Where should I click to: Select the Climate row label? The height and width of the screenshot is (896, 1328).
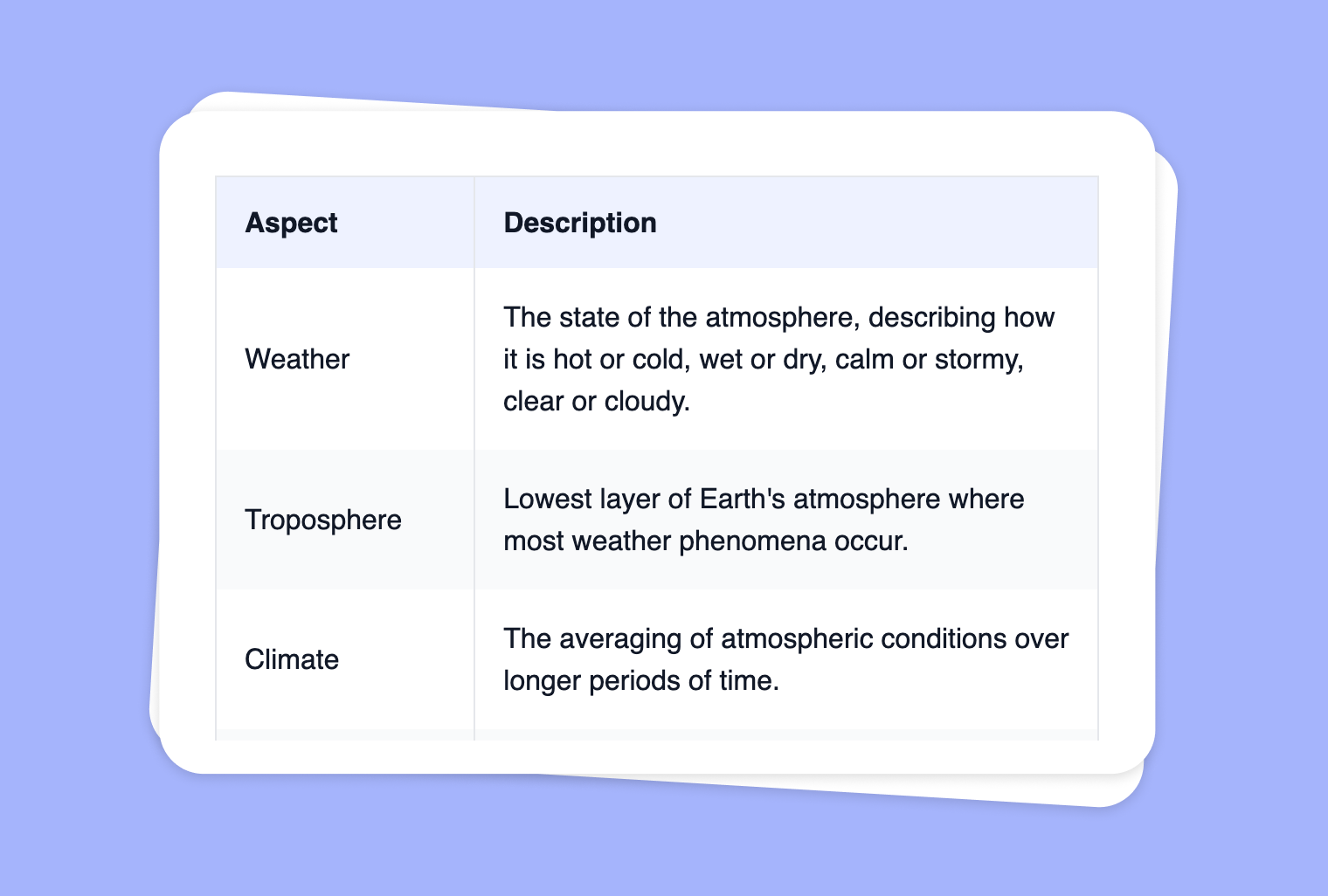pos(292,659)
